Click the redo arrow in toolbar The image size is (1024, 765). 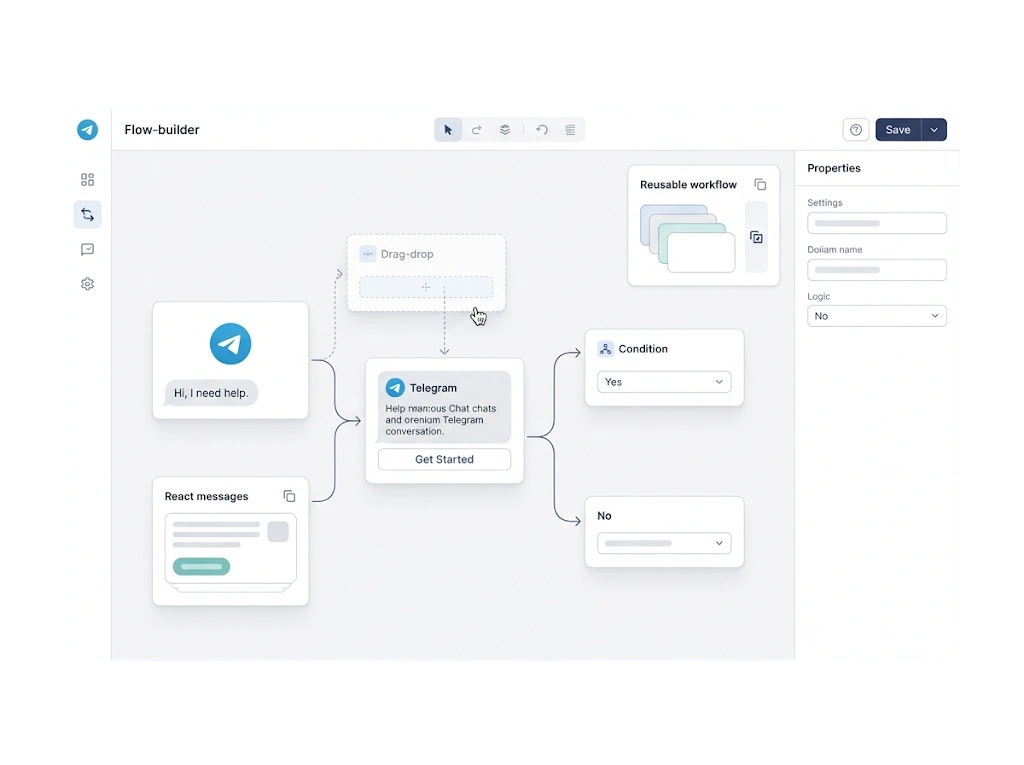(477, 129)
